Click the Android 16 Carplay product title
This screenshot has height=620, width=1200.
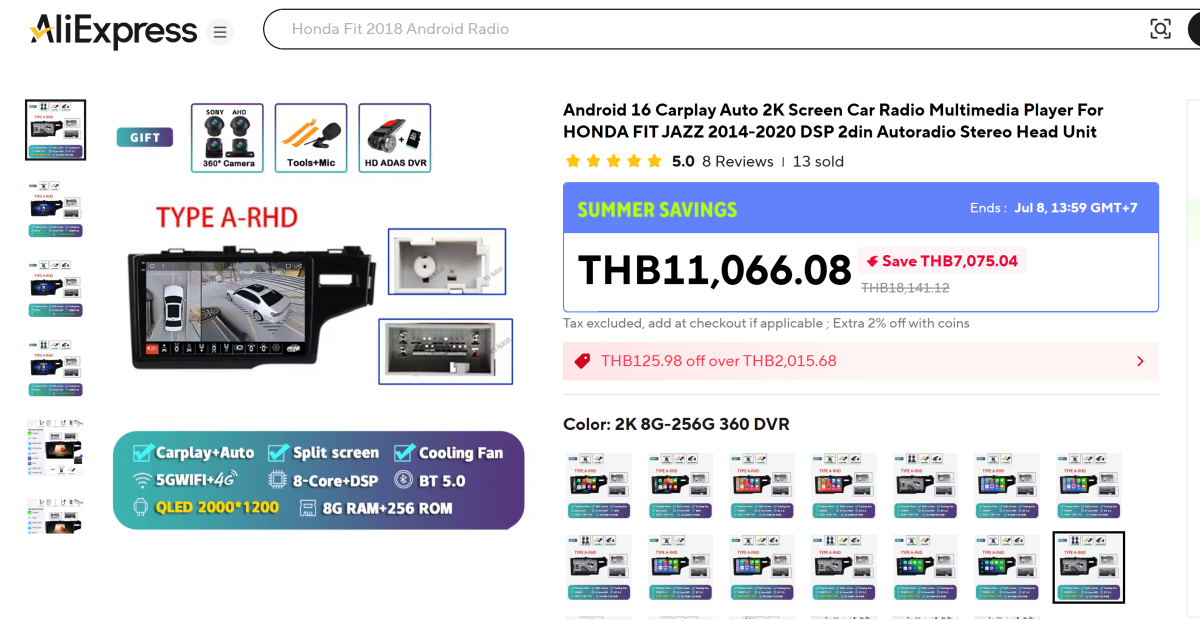pyautogui.click(x=833, y=121)
